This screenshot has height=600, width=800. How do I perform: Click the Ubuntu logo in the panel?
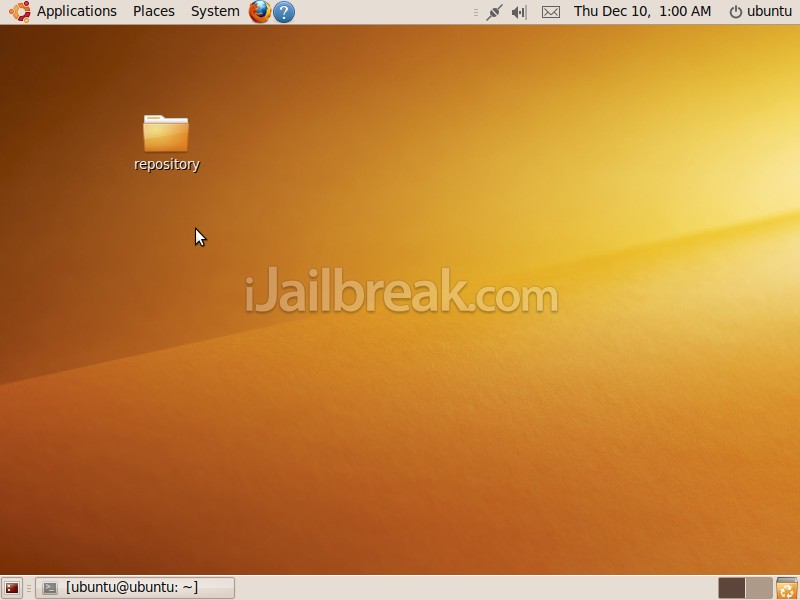(x=19, y=12)
